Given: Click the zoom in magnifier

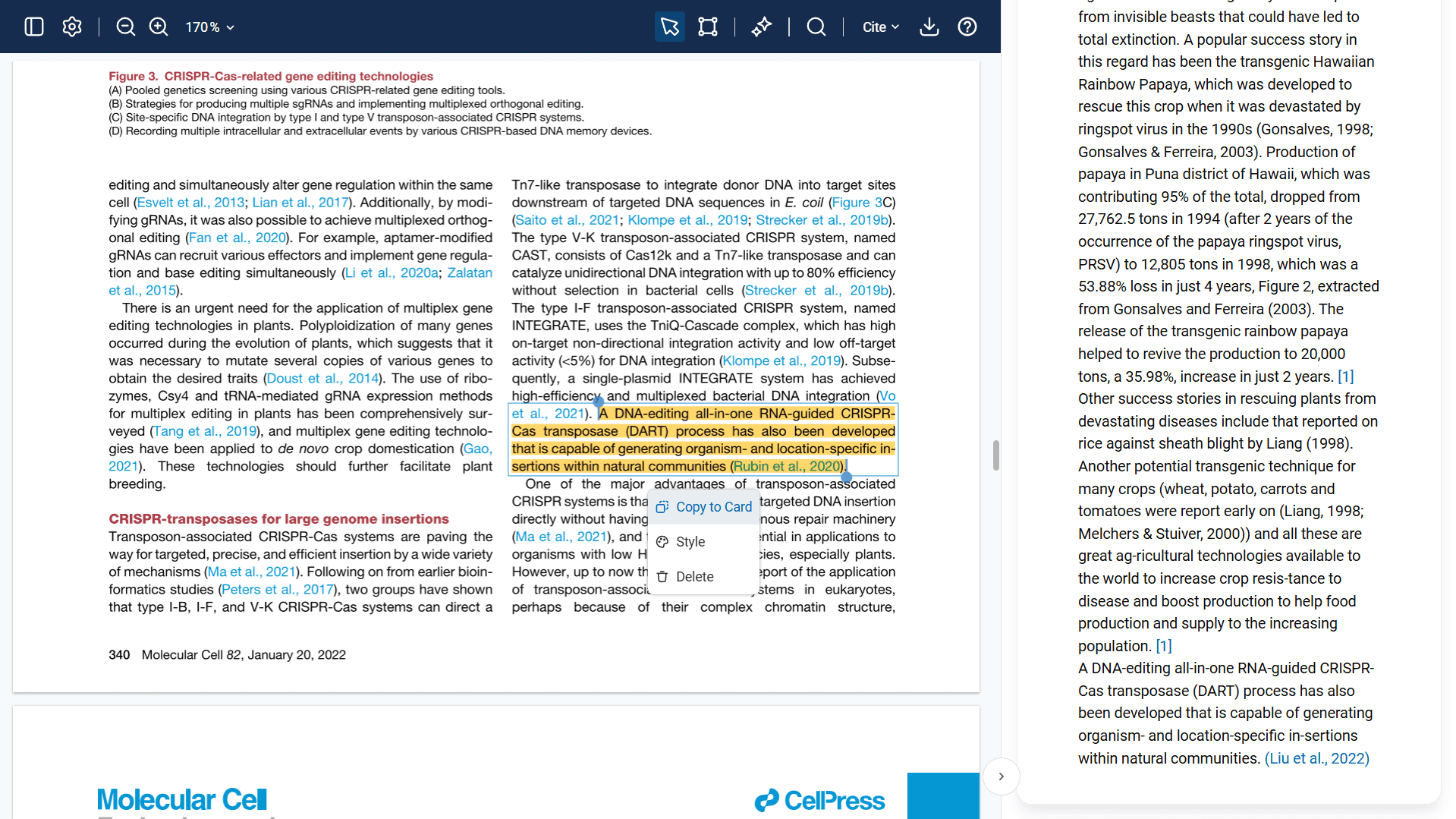Looking at the screenshot, I should click(x=159, y=27).
